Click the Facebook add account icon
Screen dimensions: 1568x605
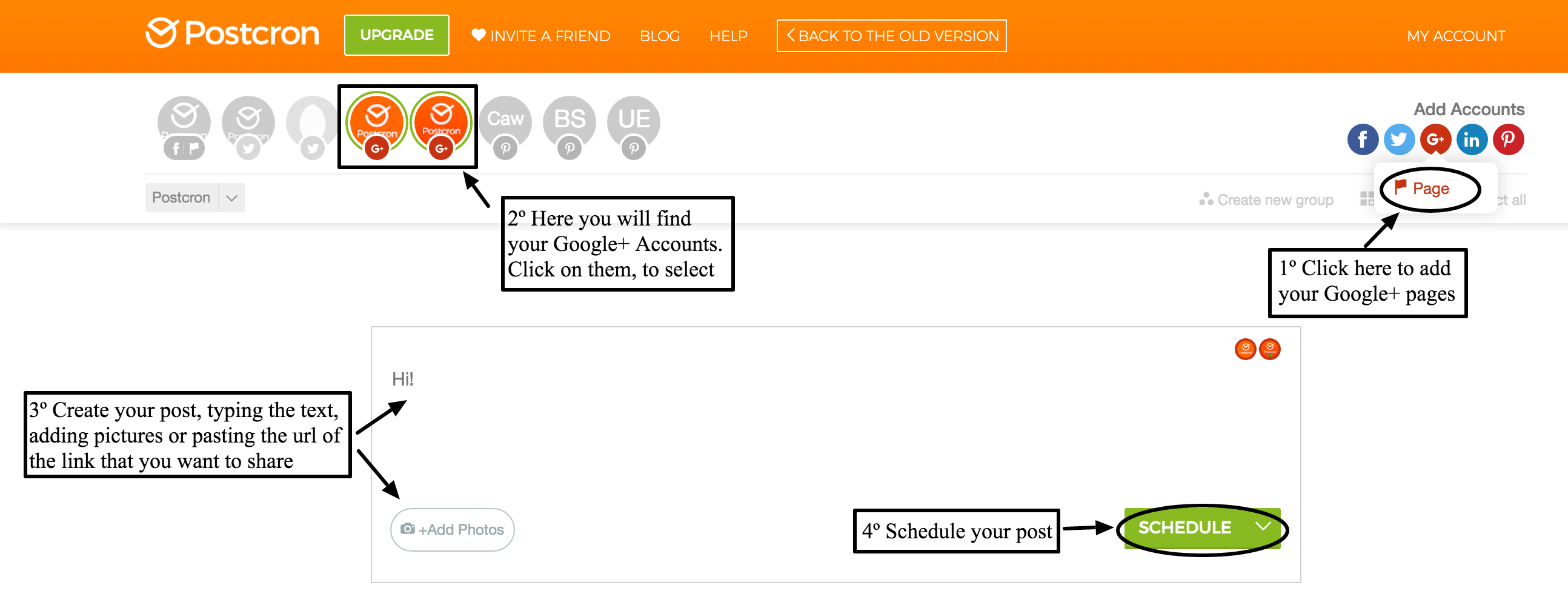tap(1362, 139)
